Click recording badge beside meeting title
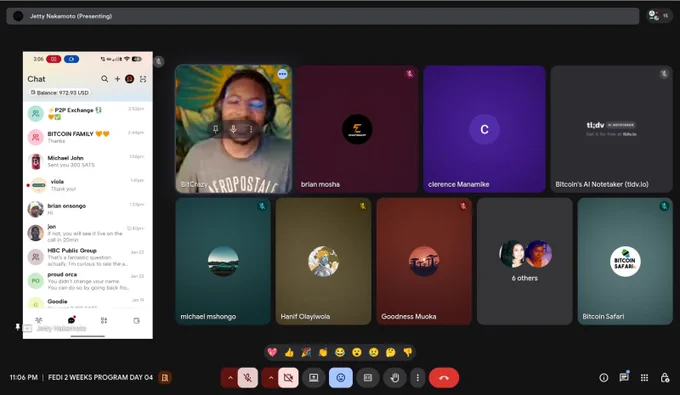Viewport: 680px width, 395px height. point(165,378)
